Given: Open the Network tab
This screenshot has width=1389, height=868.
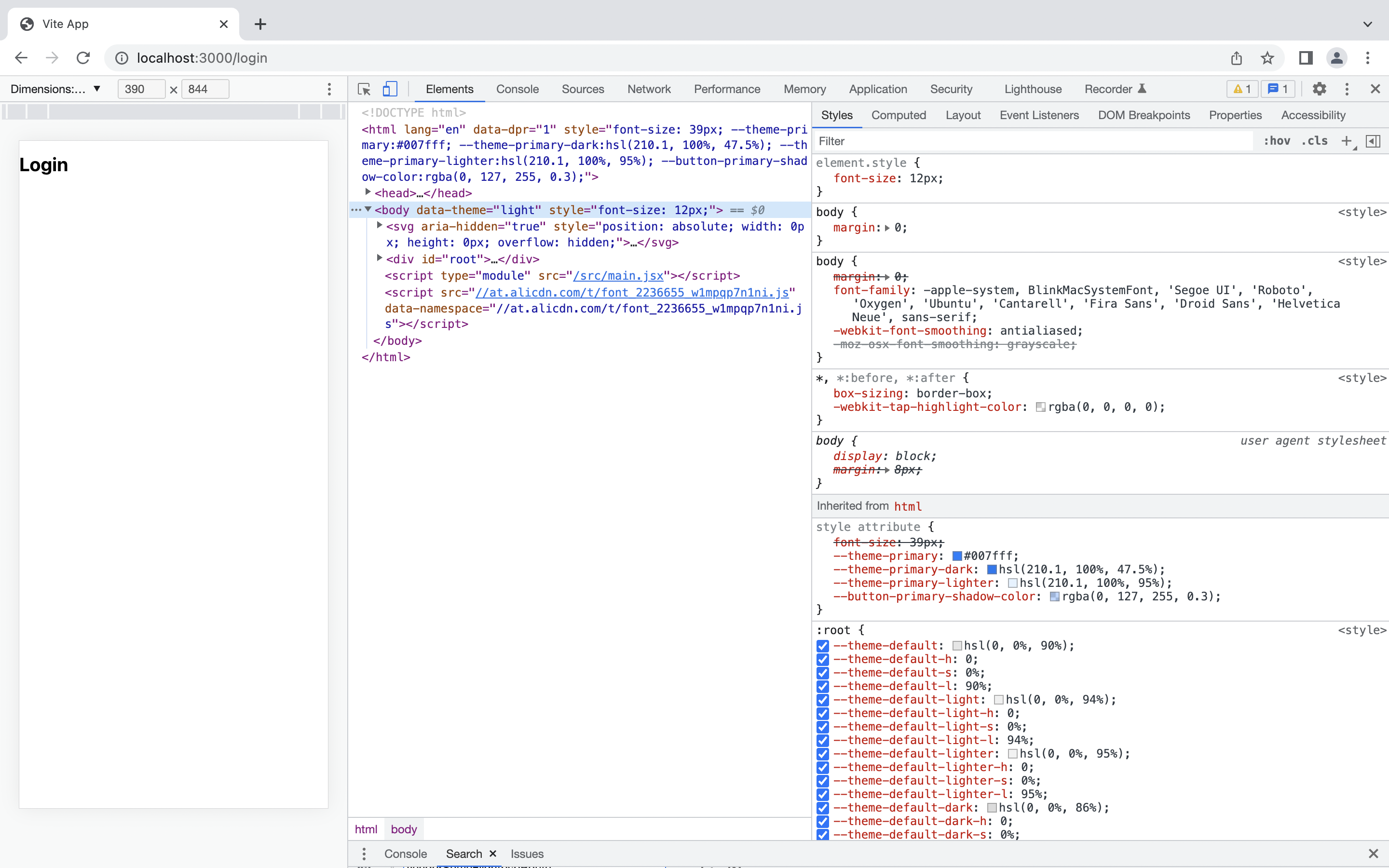Looking at the screenshot, I should 649,89.
